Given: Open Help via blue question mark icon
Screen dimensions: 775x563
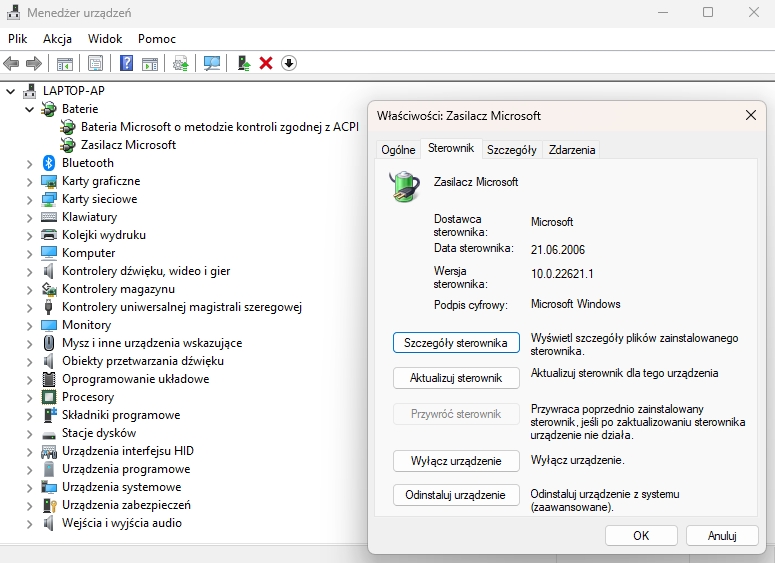Looking at the screenshot, I should pos(127,63).
